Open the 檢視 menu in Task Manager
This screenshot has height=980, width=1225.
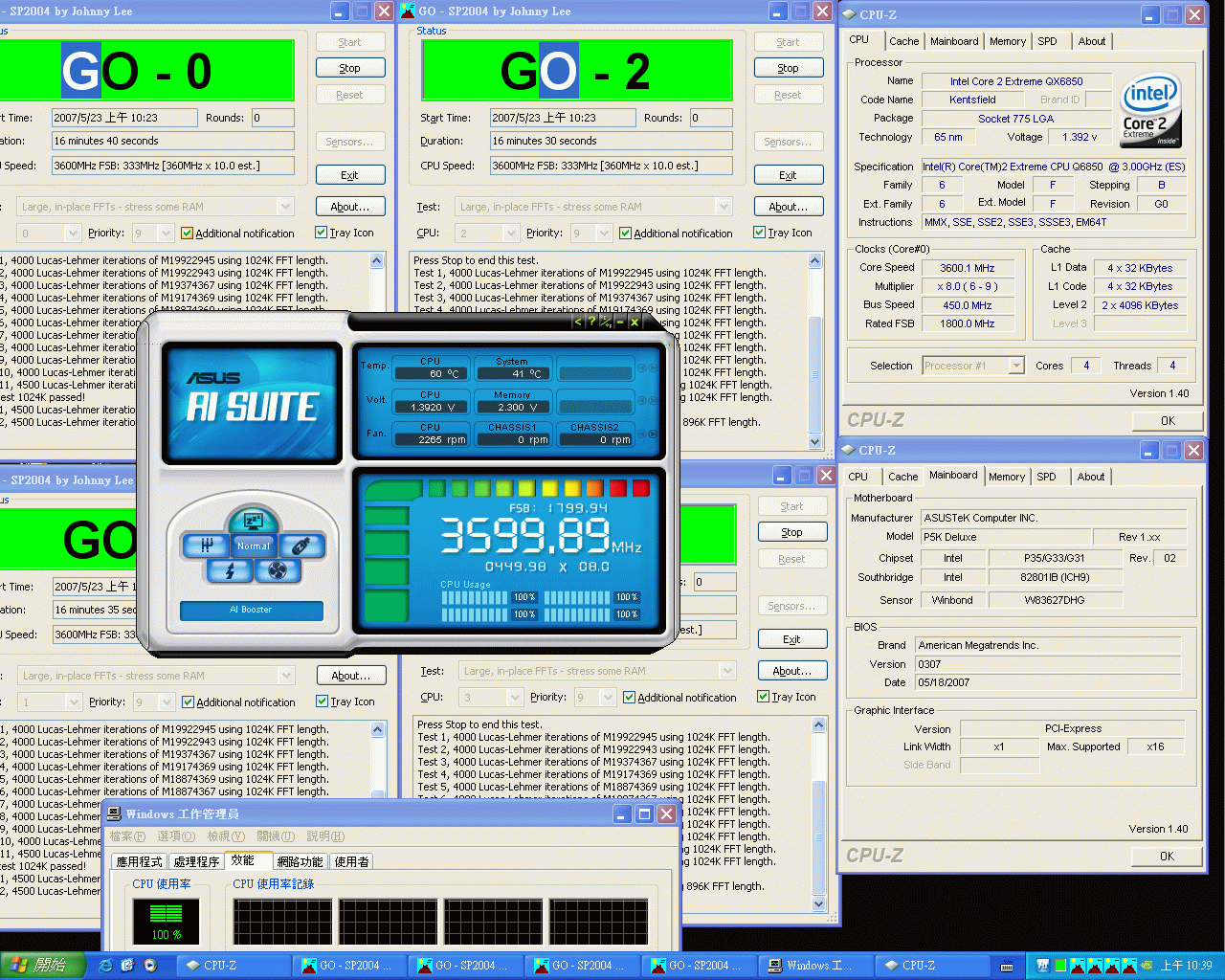coord(226,835)
